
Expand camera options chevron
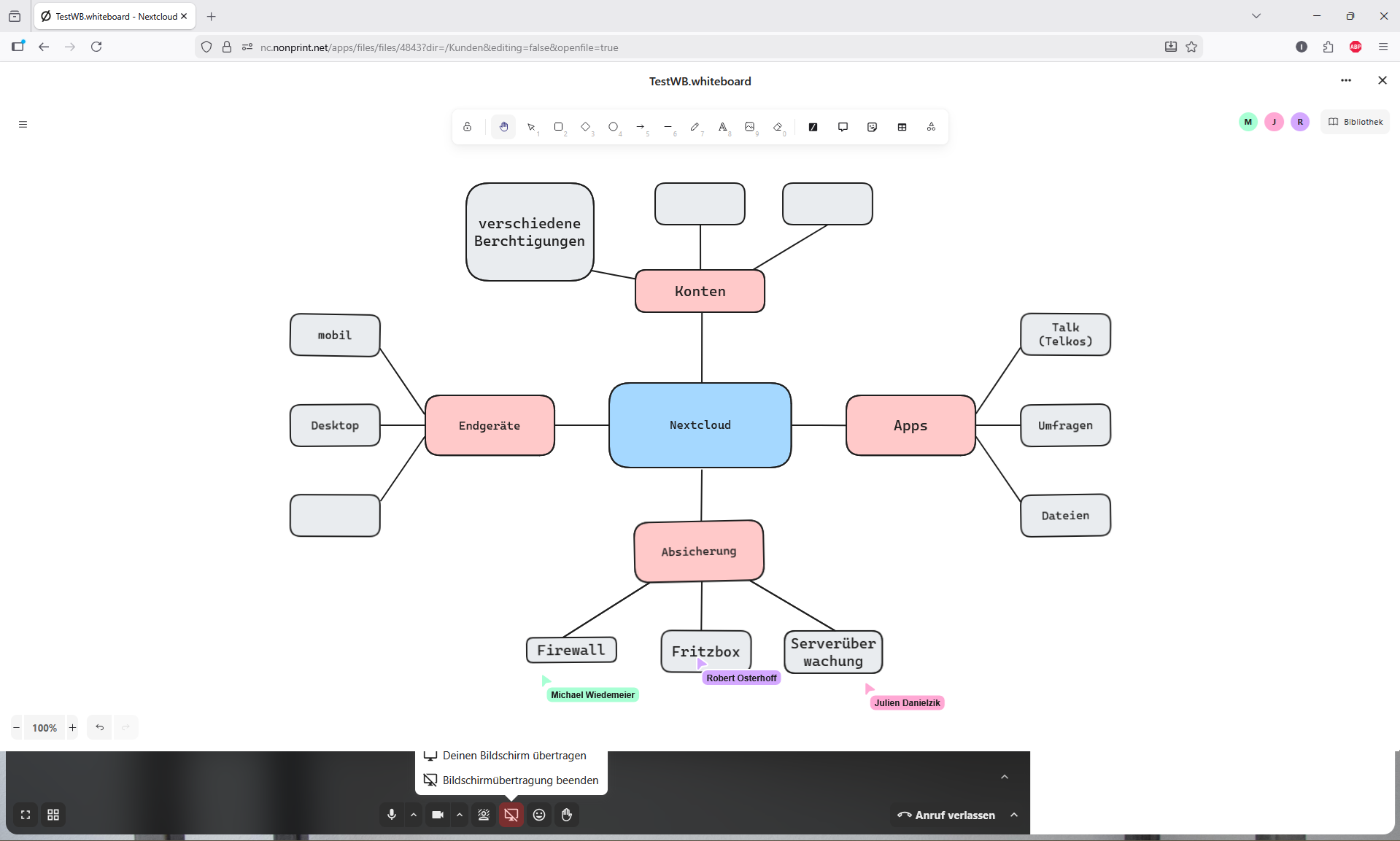(x=460, y=815)
